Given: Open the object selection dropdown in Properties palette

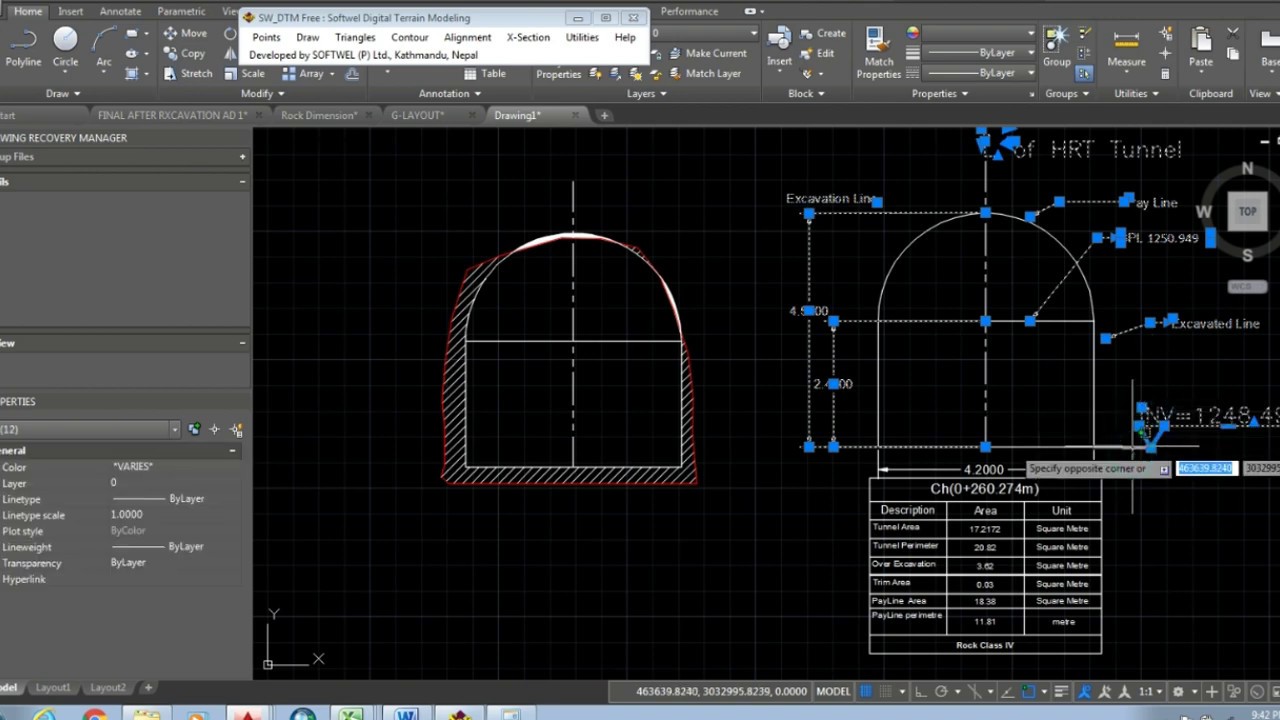Looking at the screenshot, I should 175,429.
